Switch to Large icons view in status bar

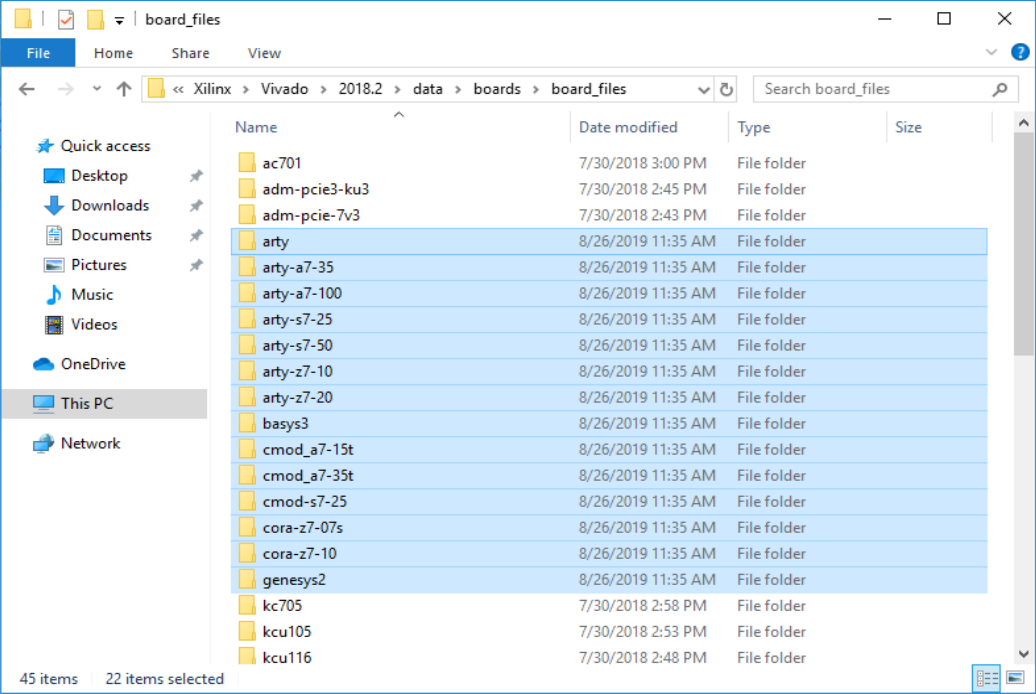pyautogui.click(x=1016, y=678)
